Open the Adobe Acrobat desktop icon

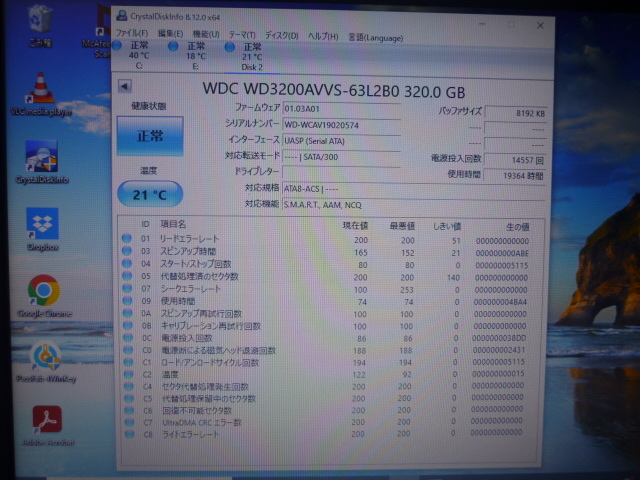48,426
